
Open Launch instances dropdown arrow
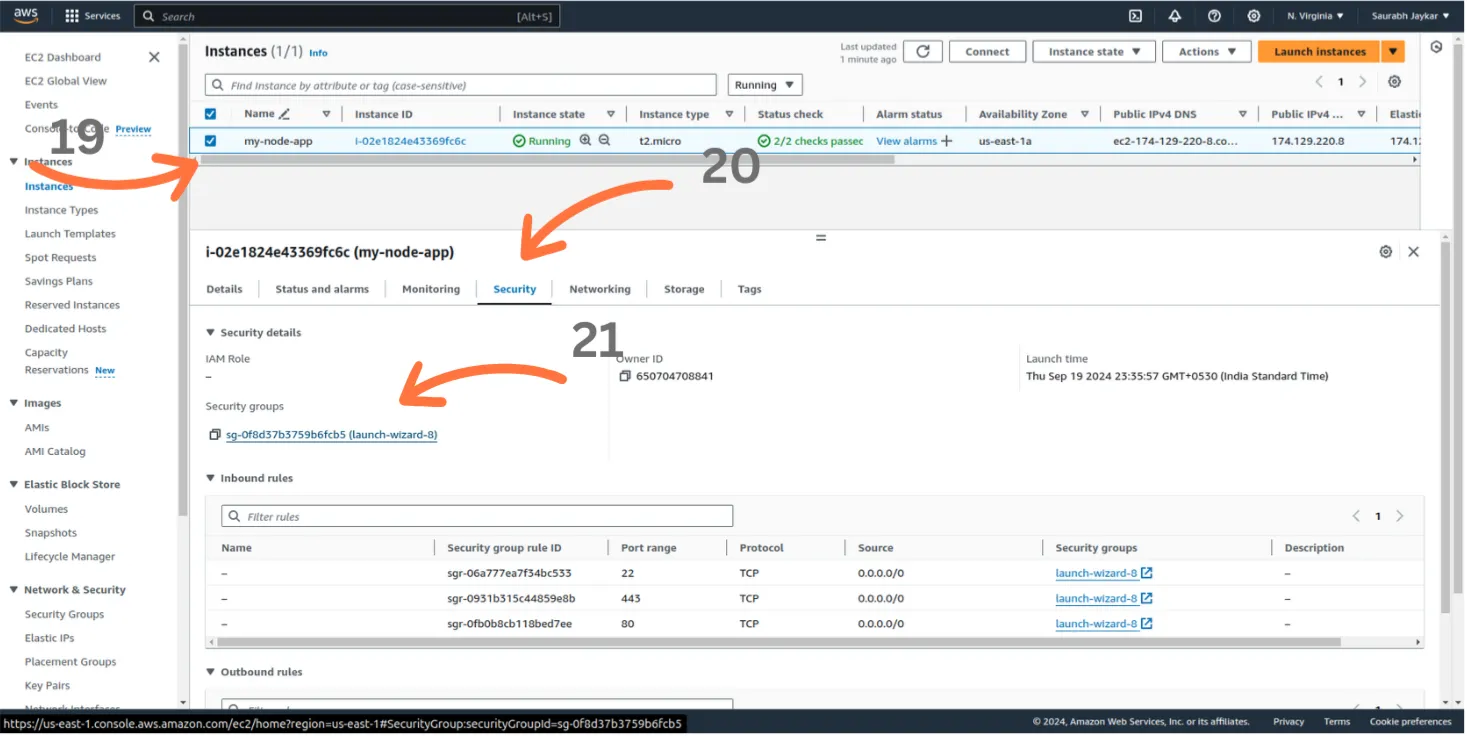[x=1394, y=52]
